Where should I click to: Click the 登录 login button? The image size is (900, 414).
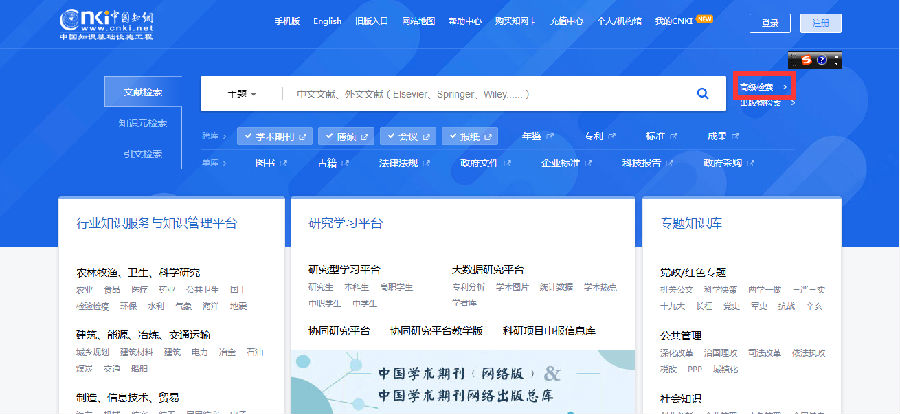click(770, 23)
